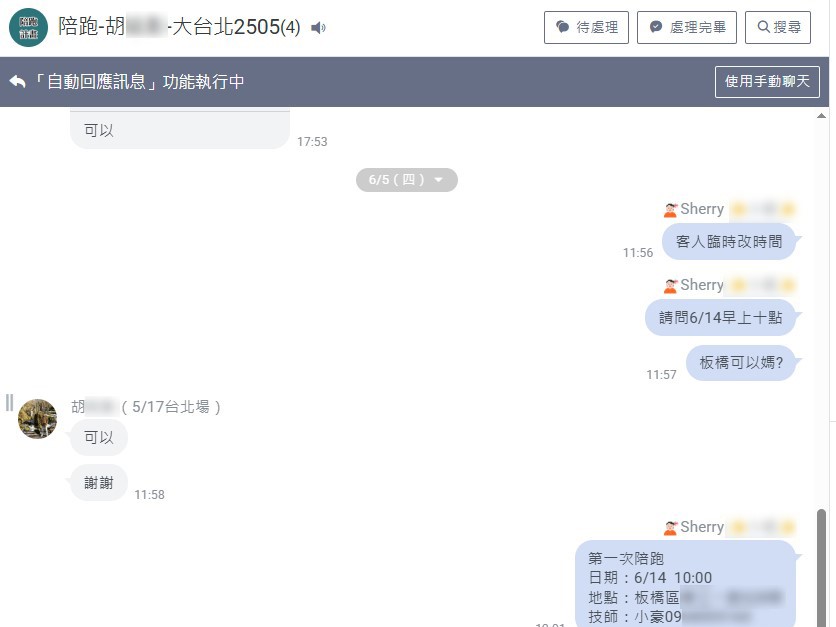Select the 謝謝 message bubble

click(99, 483)
